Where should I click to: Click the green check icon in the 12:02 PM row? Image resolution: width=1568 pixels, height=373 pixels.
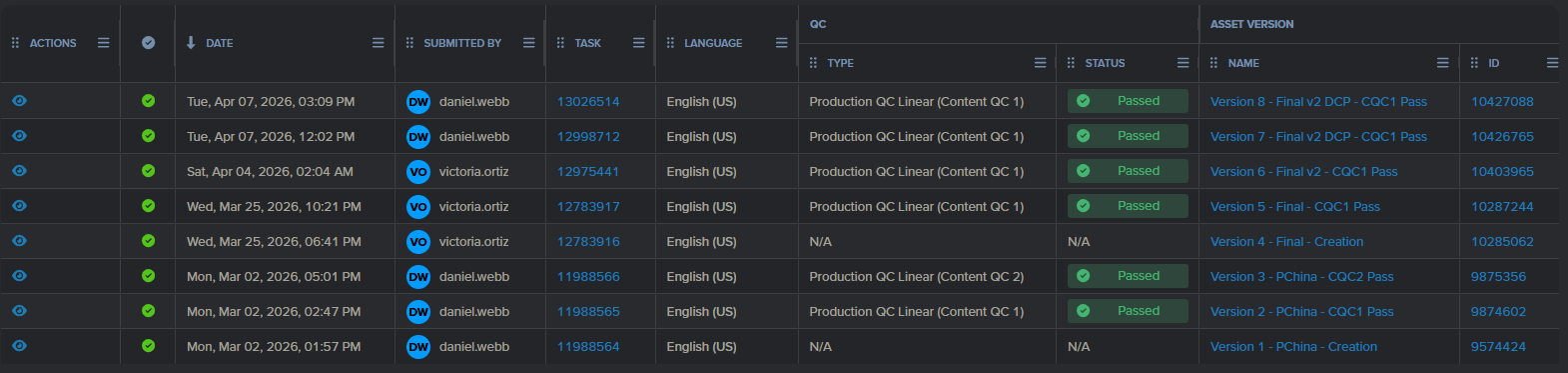click(148, 136)
